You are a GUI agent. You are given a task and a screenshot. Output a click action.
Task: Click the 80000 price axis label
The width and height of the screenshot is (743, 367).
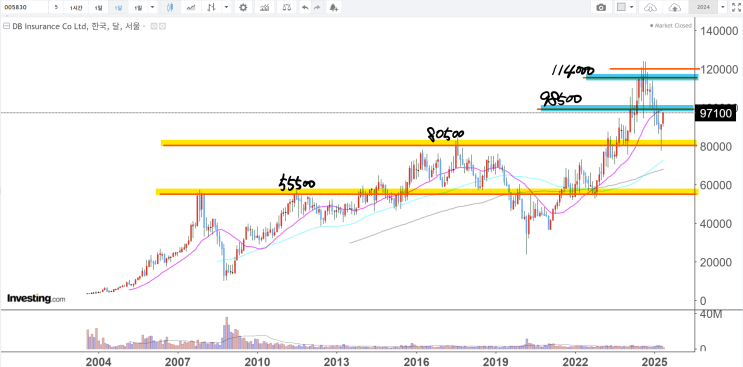(x=715, y=147)
